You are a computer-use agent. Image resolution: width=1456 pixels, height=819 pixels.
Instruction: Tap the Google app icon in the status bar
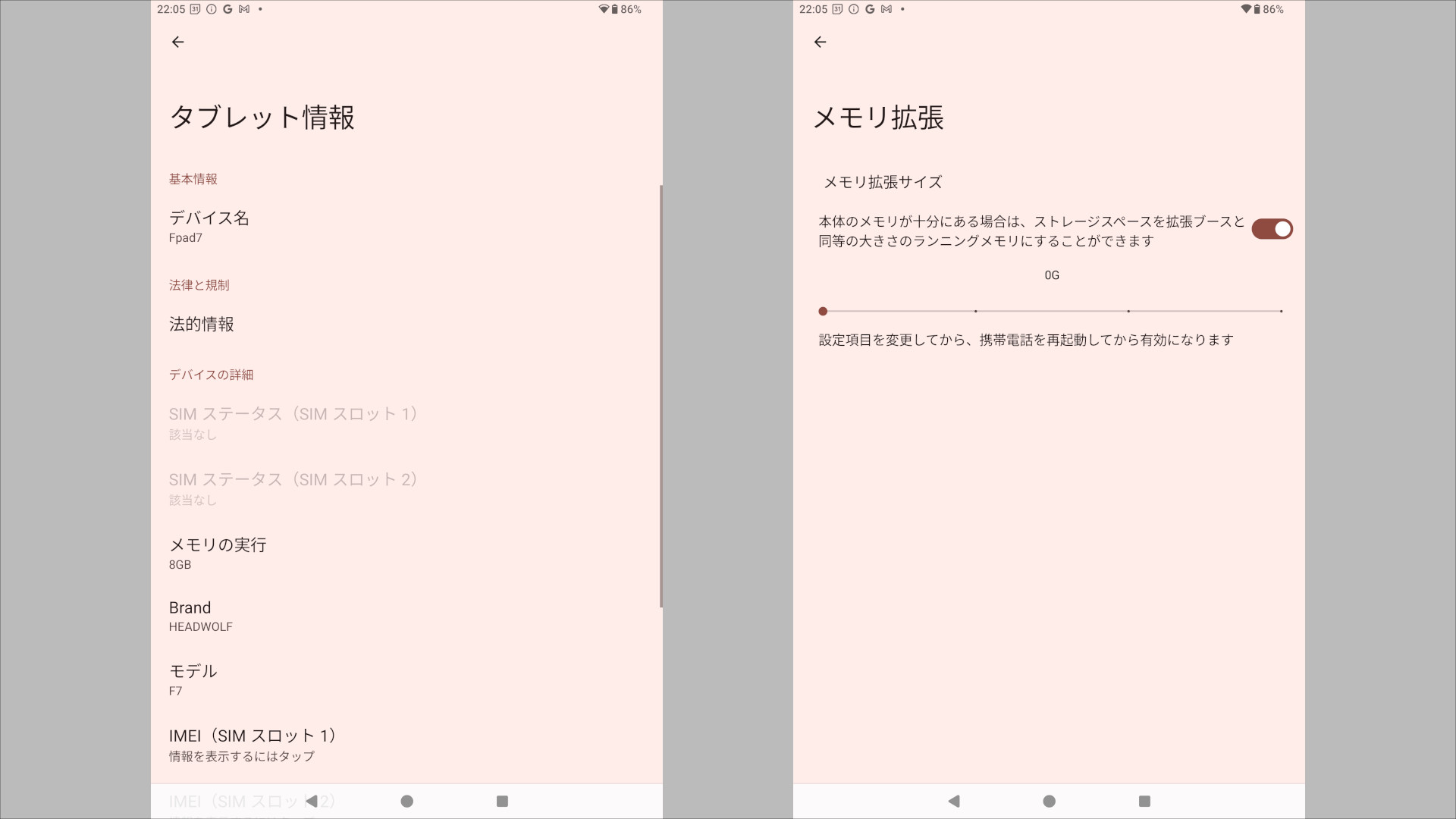pos(227,9)
